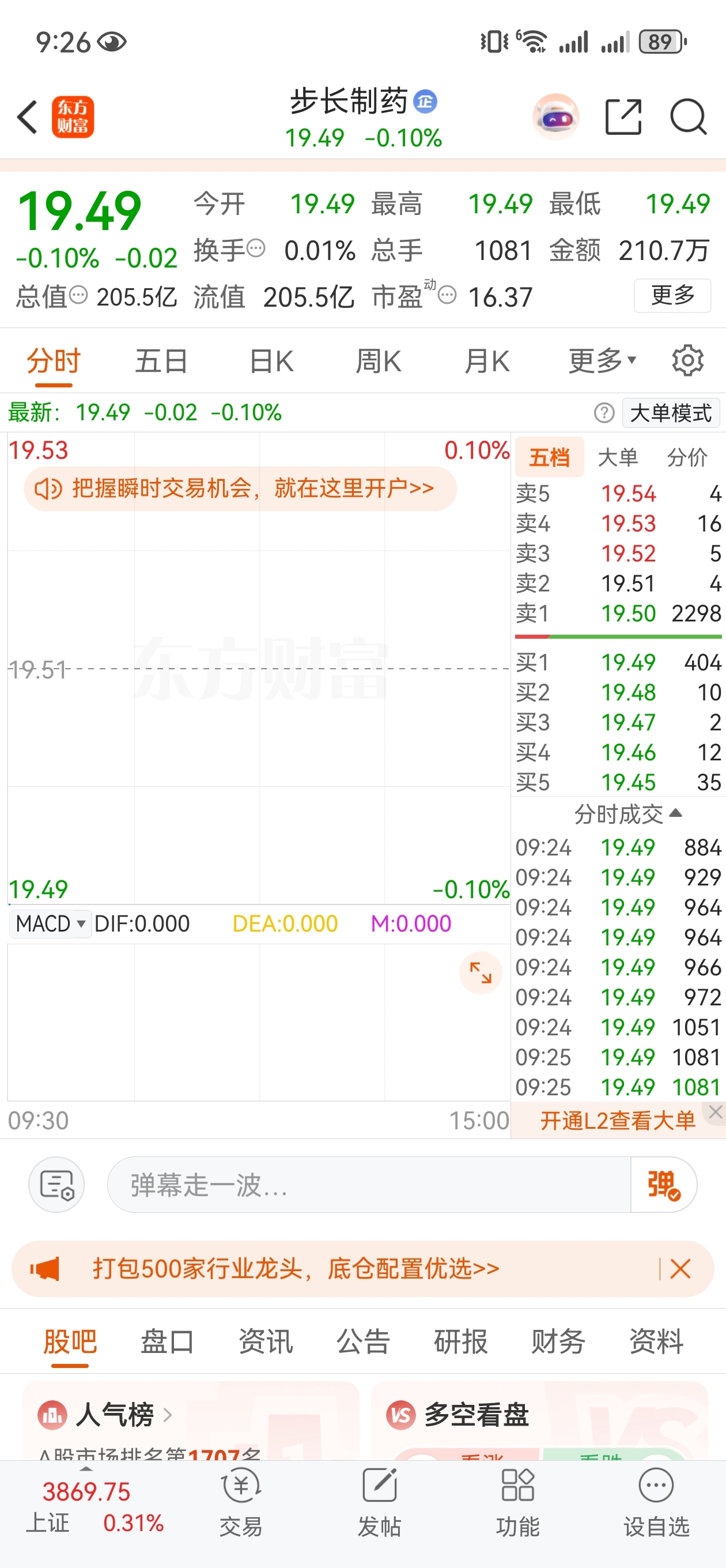Image resolution: width=726 pixels, height=1568 pixels.
Task: Open the 资讯 news tab
Action: (x=265, y=1341)
